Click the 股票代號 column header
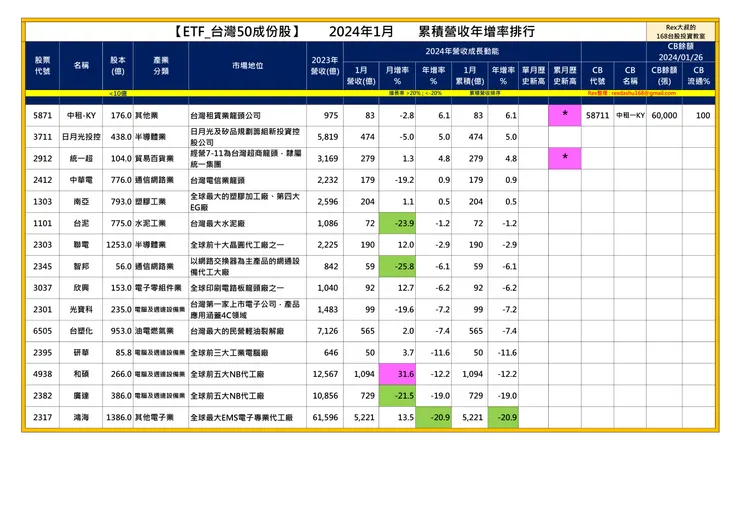The image size is (740, 523). coord(42,66)
